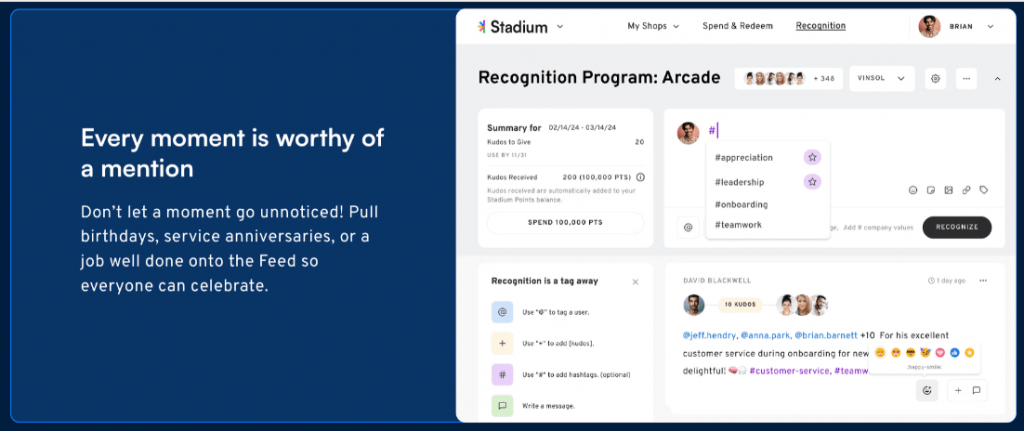Open the post more-options ellipsis

(983, 281)
